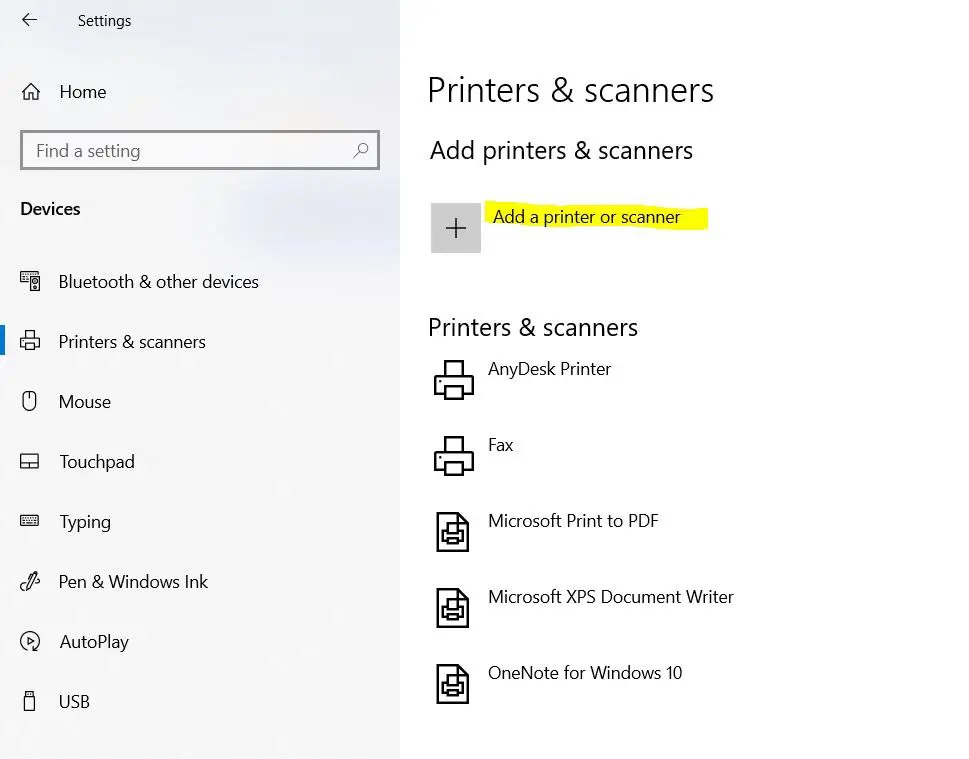
Task: Click the AutoPlay icon in sidebar
Action: click(30, 642)
